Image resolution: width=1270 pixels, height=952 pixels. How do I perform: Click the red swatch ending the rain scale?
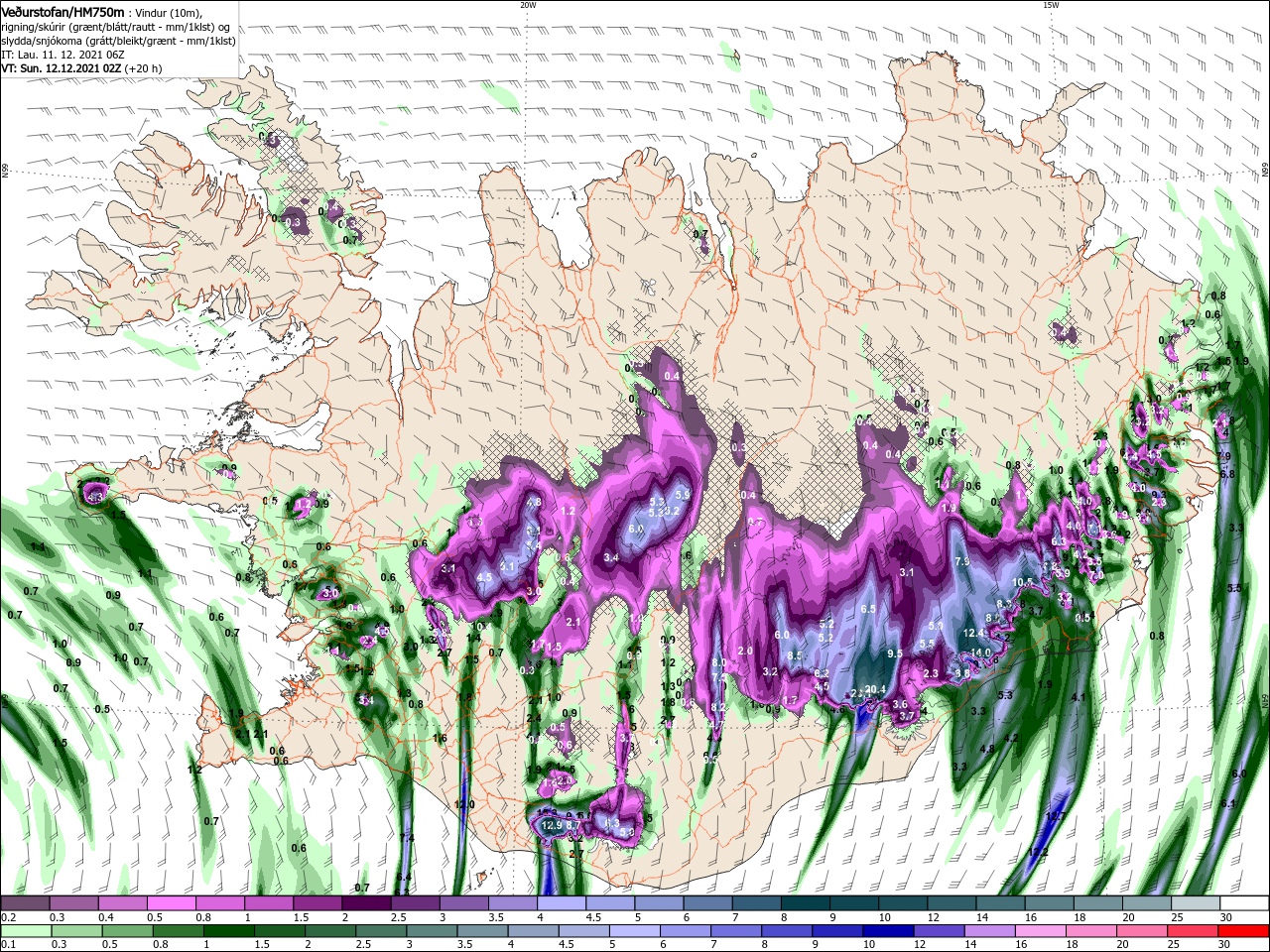[x=1245, y=931]
